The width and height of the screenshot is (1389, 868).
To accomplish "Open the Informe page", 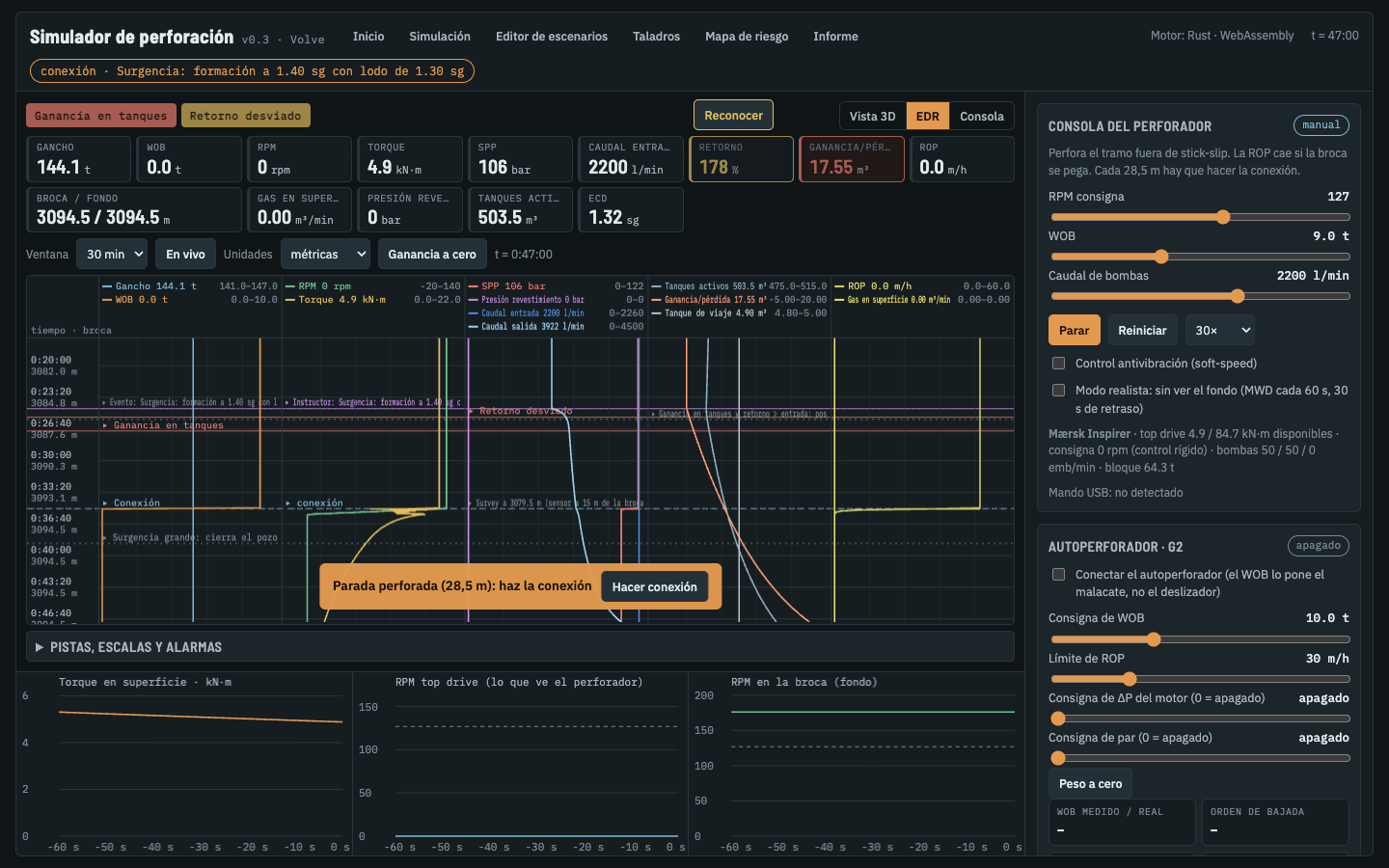I will click(x=835, y=37).
